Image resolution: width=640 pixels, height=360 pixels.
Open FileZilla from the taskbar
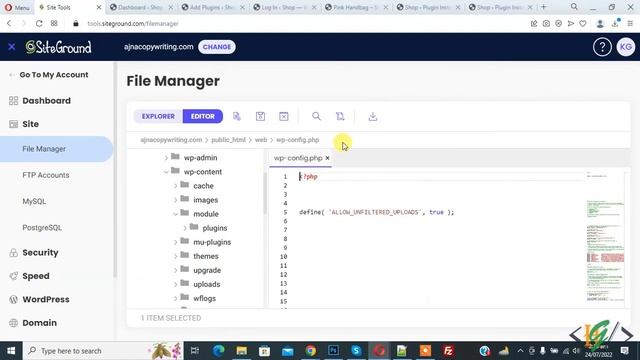pos(448,351)
